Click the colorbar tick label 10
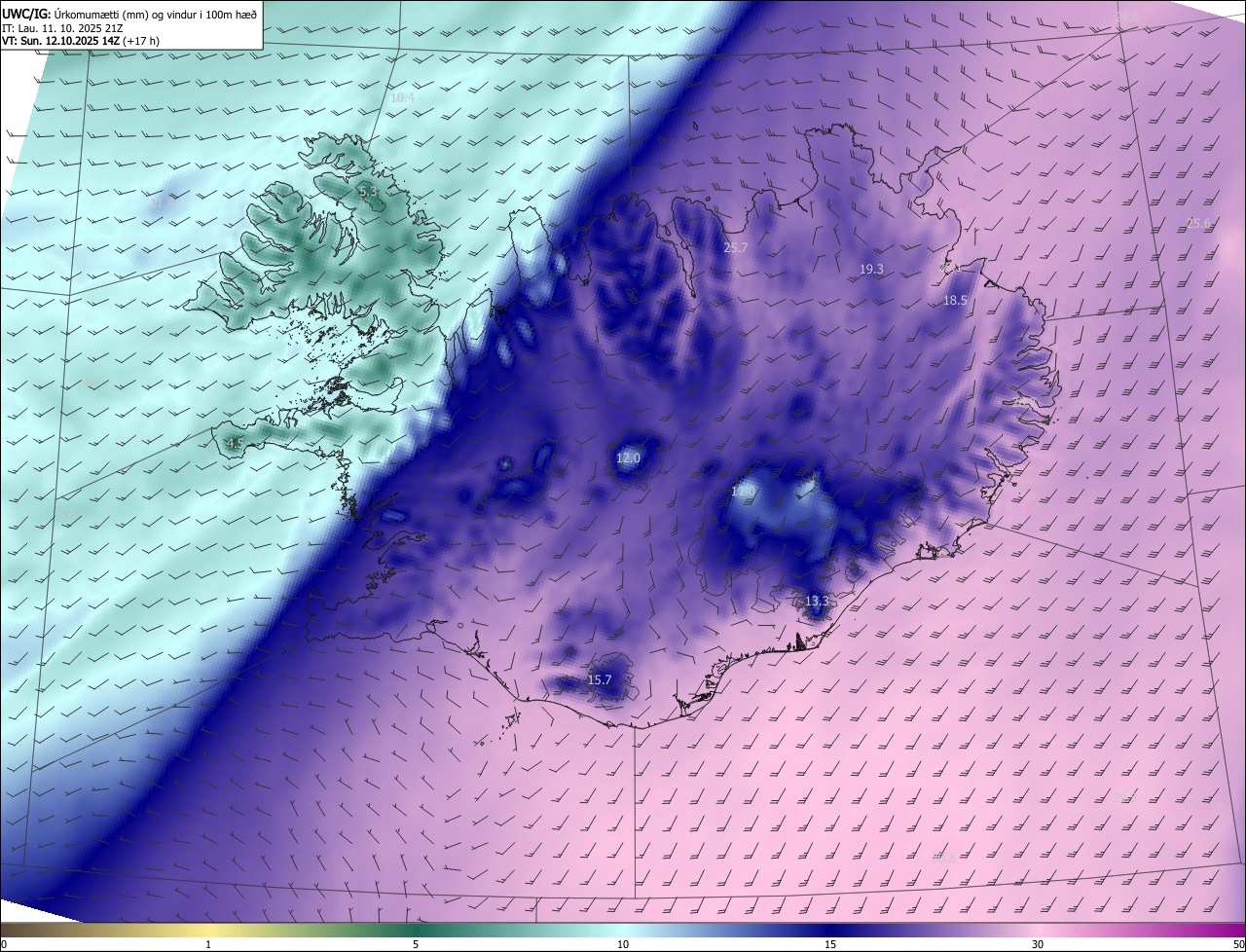Viewport: 1246px width, 952px height. (623, 944)
